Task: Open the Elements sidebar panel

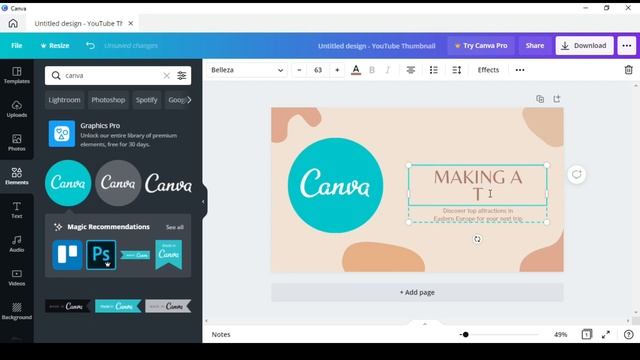Action: pos(17,176)
